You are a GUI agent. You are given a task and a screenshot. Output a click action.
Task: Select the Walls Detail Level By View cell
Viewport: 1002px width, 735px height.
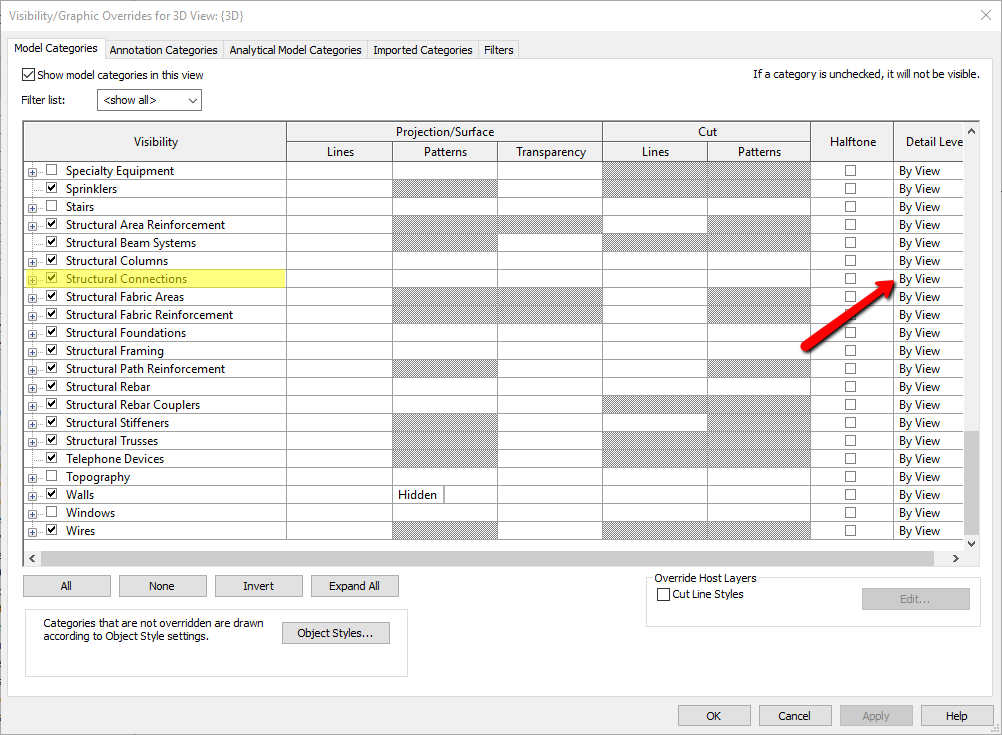[x=929, y=495]
